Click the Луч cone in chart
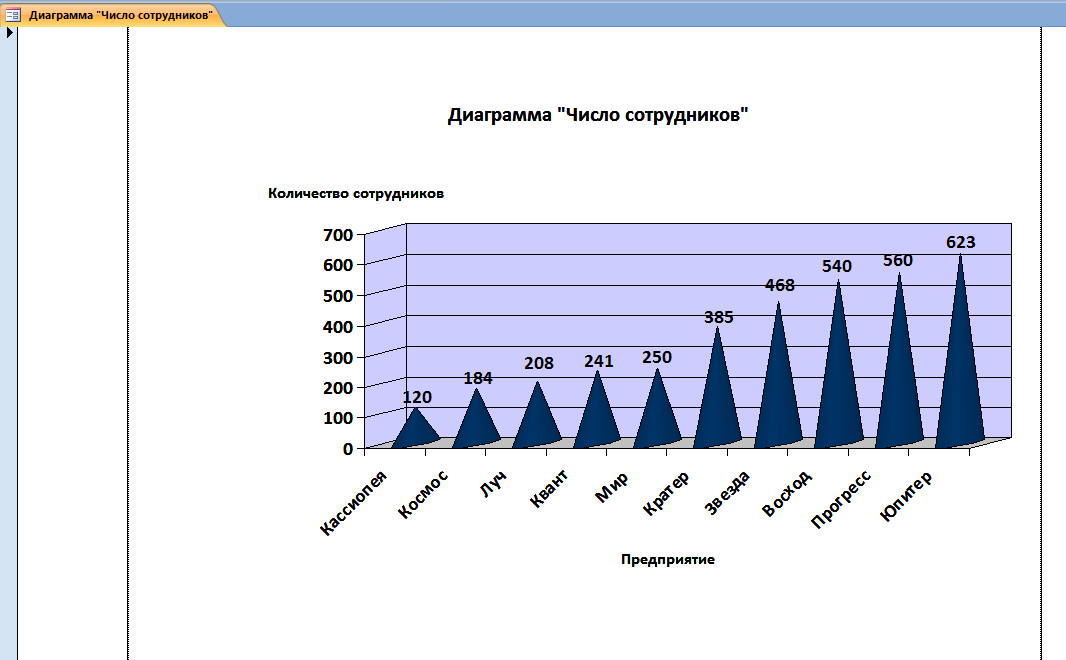This screenshot has width=1066, height=660. tap(537, 421)
